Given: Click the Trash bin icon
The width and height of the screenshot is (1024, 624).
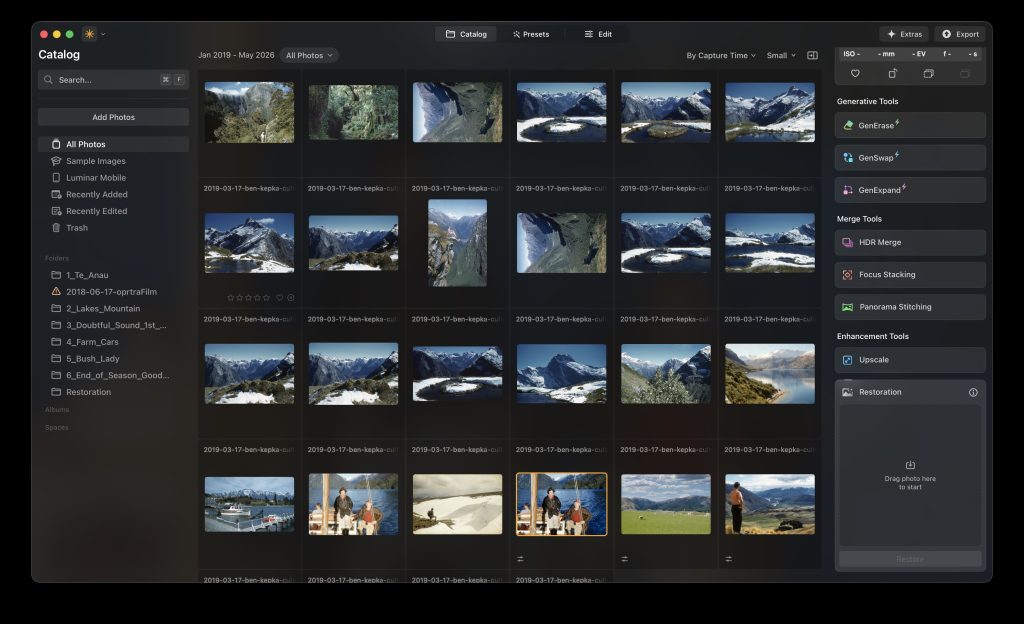Looking at the screenshot, I should [56, 228].
